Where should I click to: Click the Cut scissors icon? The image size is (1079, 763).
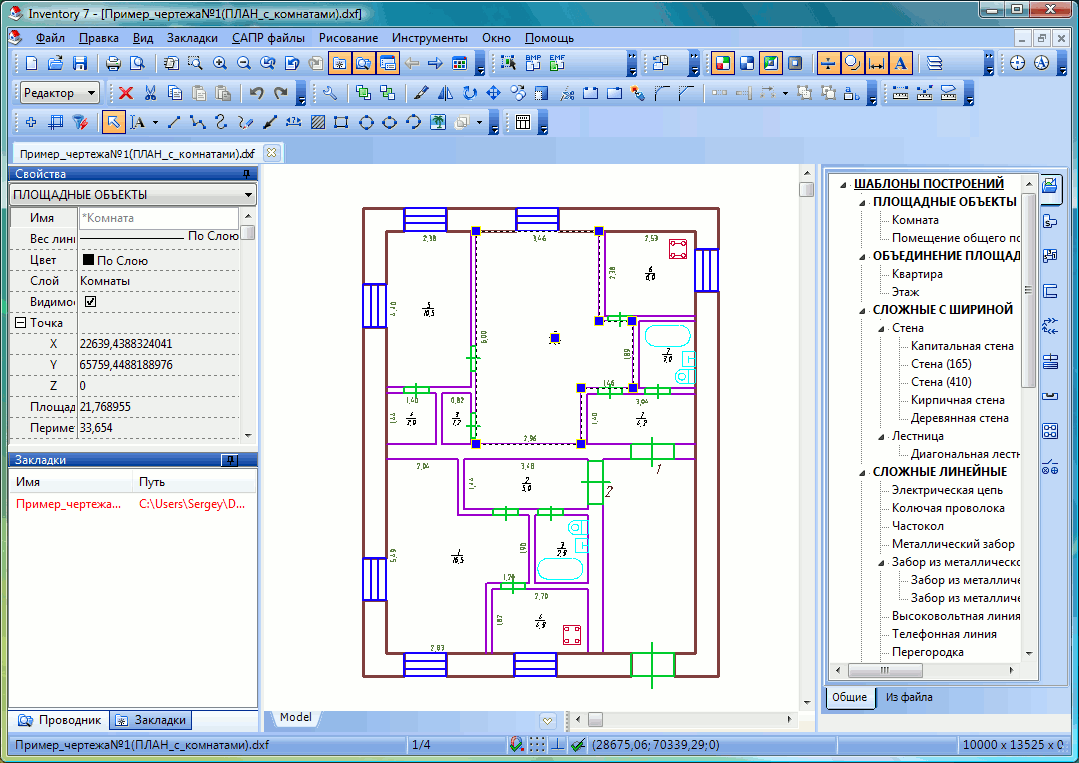click(150, 93)
